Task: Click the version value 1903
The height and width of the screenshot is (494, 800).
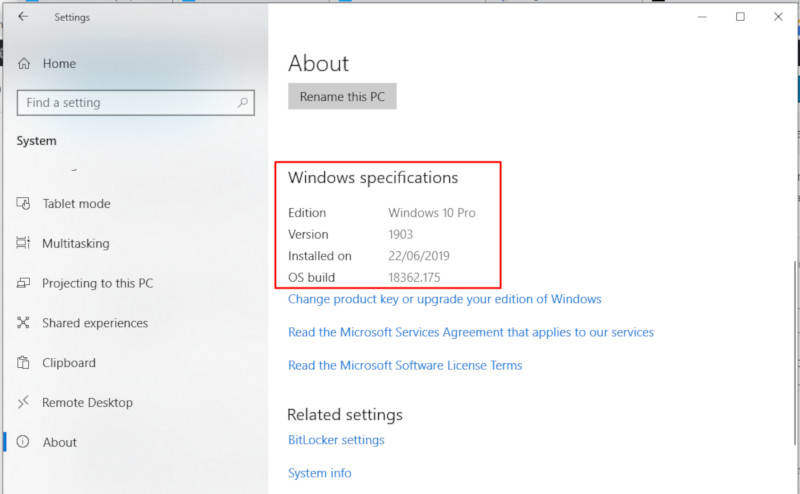Action: (401, 234)
